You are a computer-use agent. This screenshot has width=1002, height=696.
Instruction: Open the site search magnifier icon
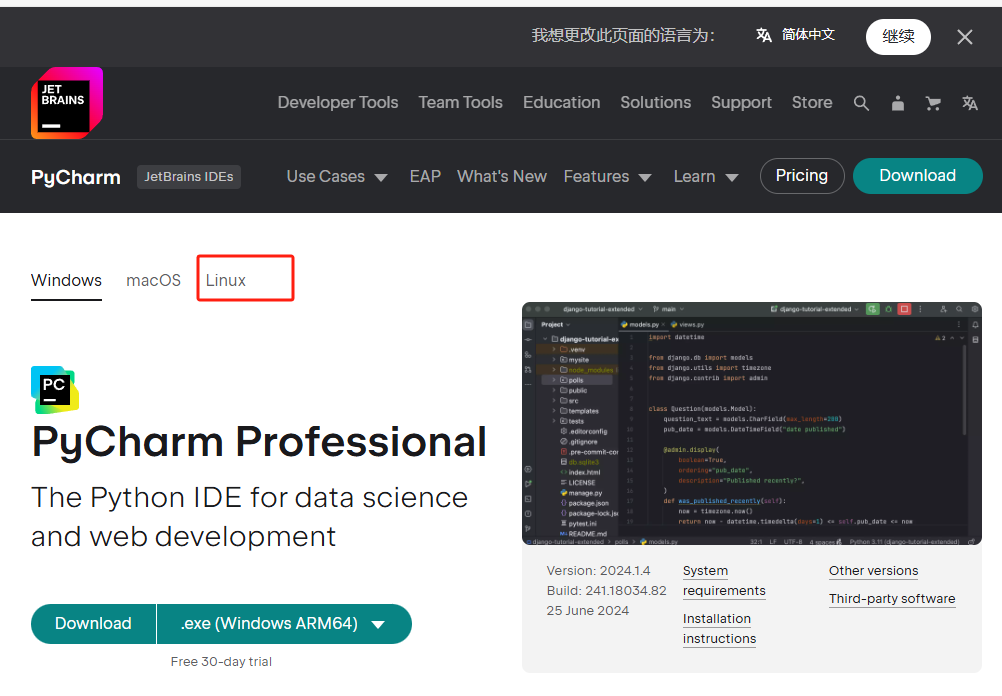coord(861,103)
